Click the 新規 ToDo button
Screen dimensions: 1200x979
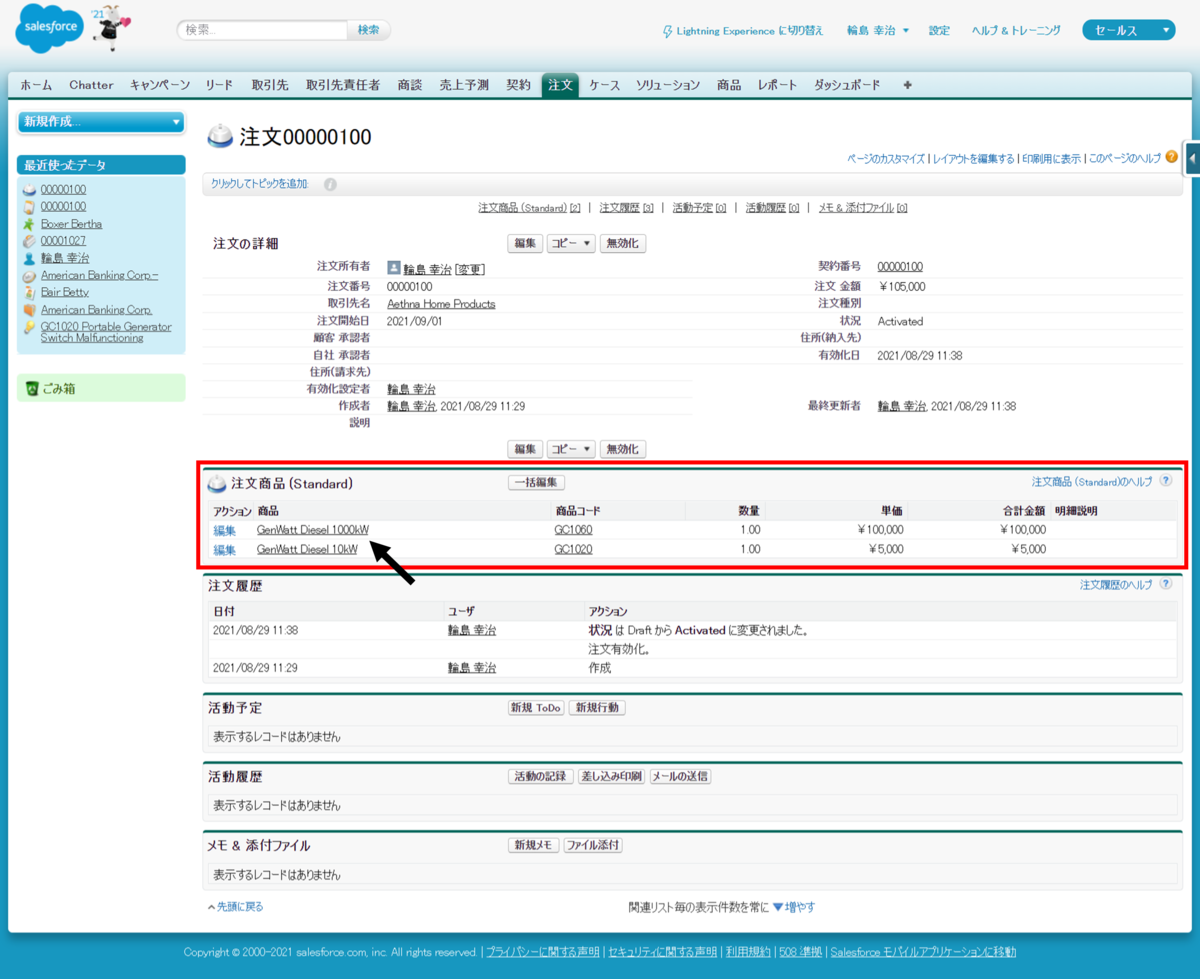[x=536, y=707]
